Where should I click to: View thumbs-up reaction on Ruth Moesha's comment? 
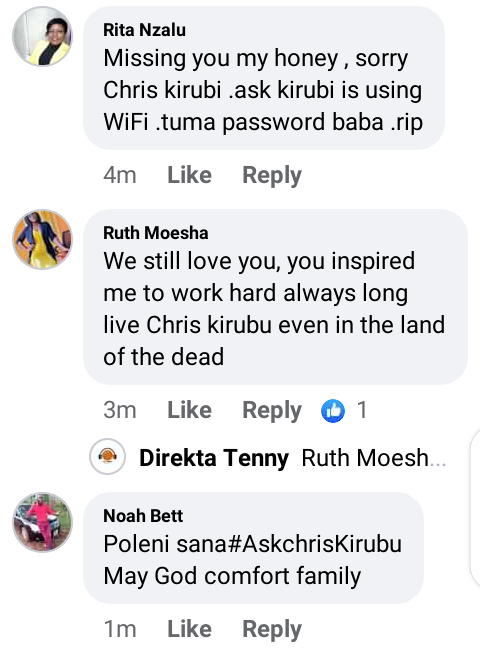(x=333, y=410)
